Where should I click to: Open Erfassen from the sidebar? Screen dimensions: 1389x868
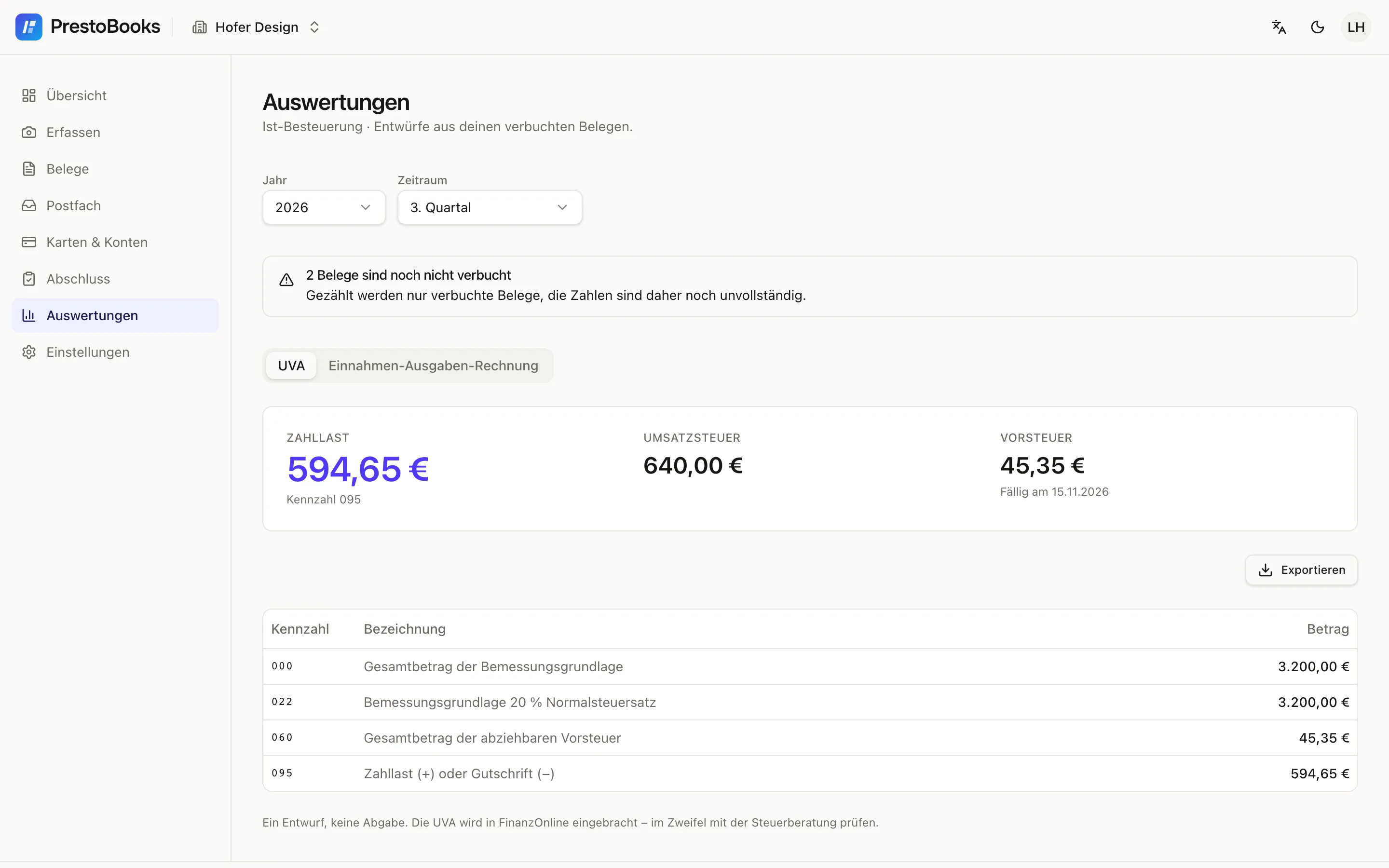pos(115,132)
